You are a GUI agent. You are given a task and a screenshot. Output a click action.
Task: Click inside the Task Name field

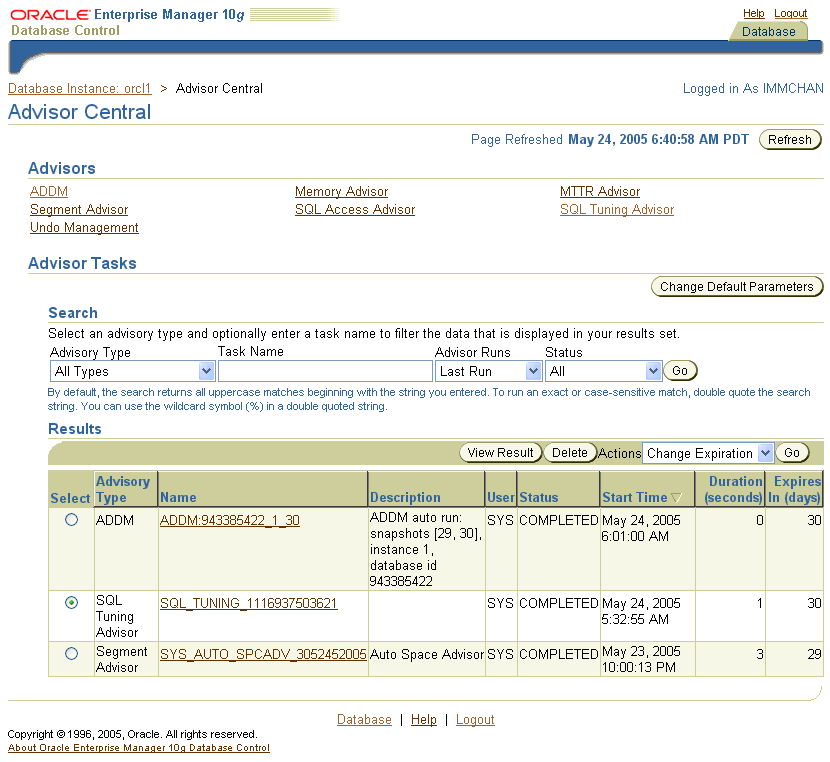tap(325, 371)
